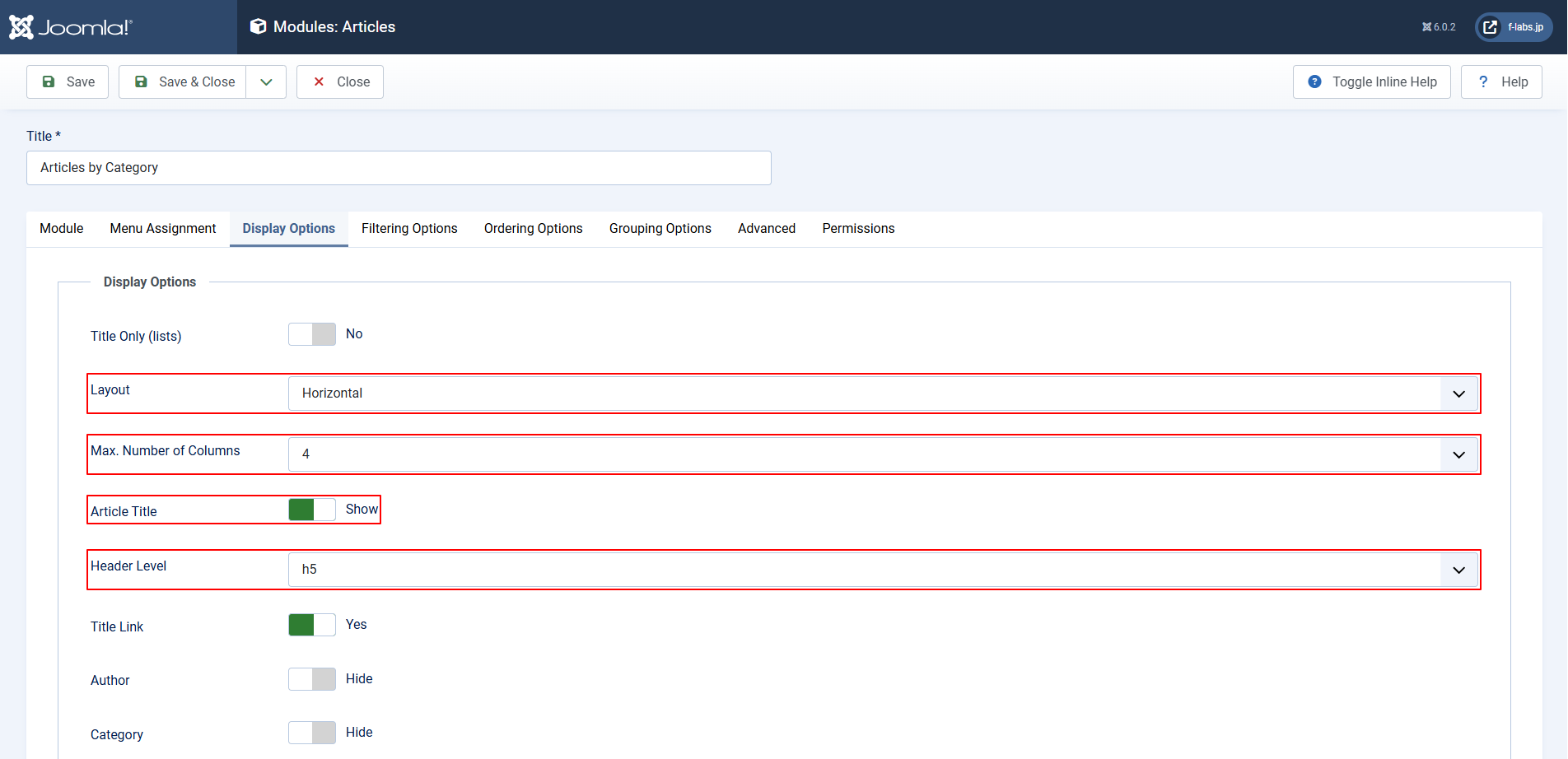
Task: Click the Save & Close button
Action: pyautogui.click(x=194, y=81)
